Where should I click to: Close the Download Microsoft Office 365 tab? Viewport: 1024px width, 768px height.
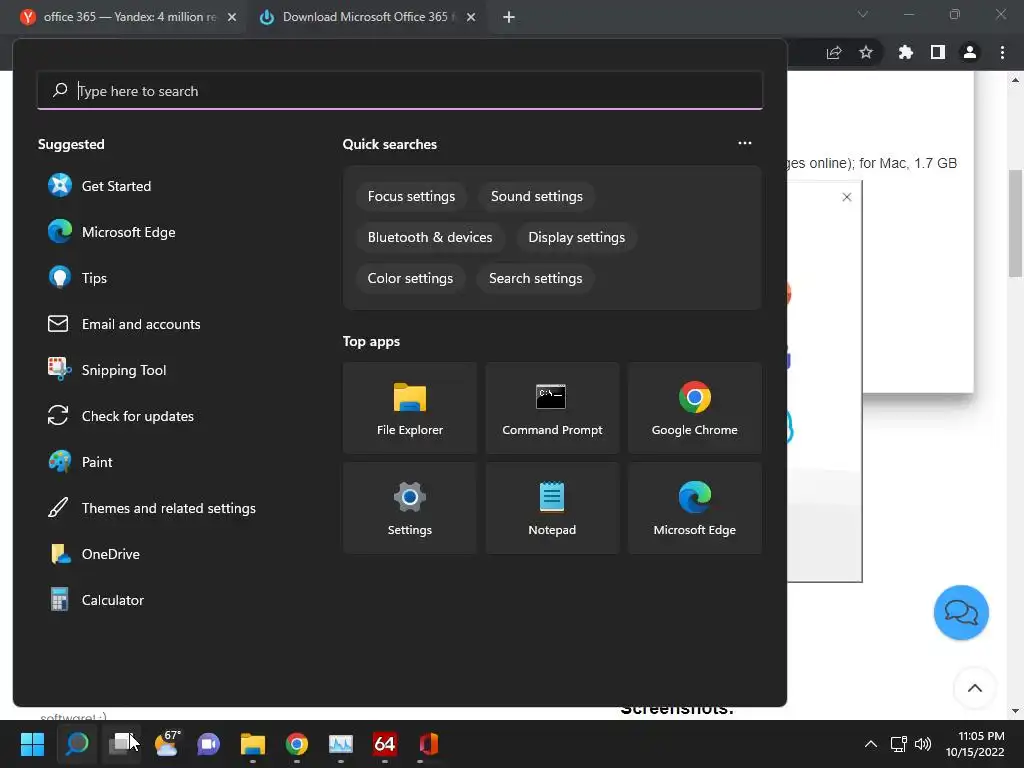471,17
